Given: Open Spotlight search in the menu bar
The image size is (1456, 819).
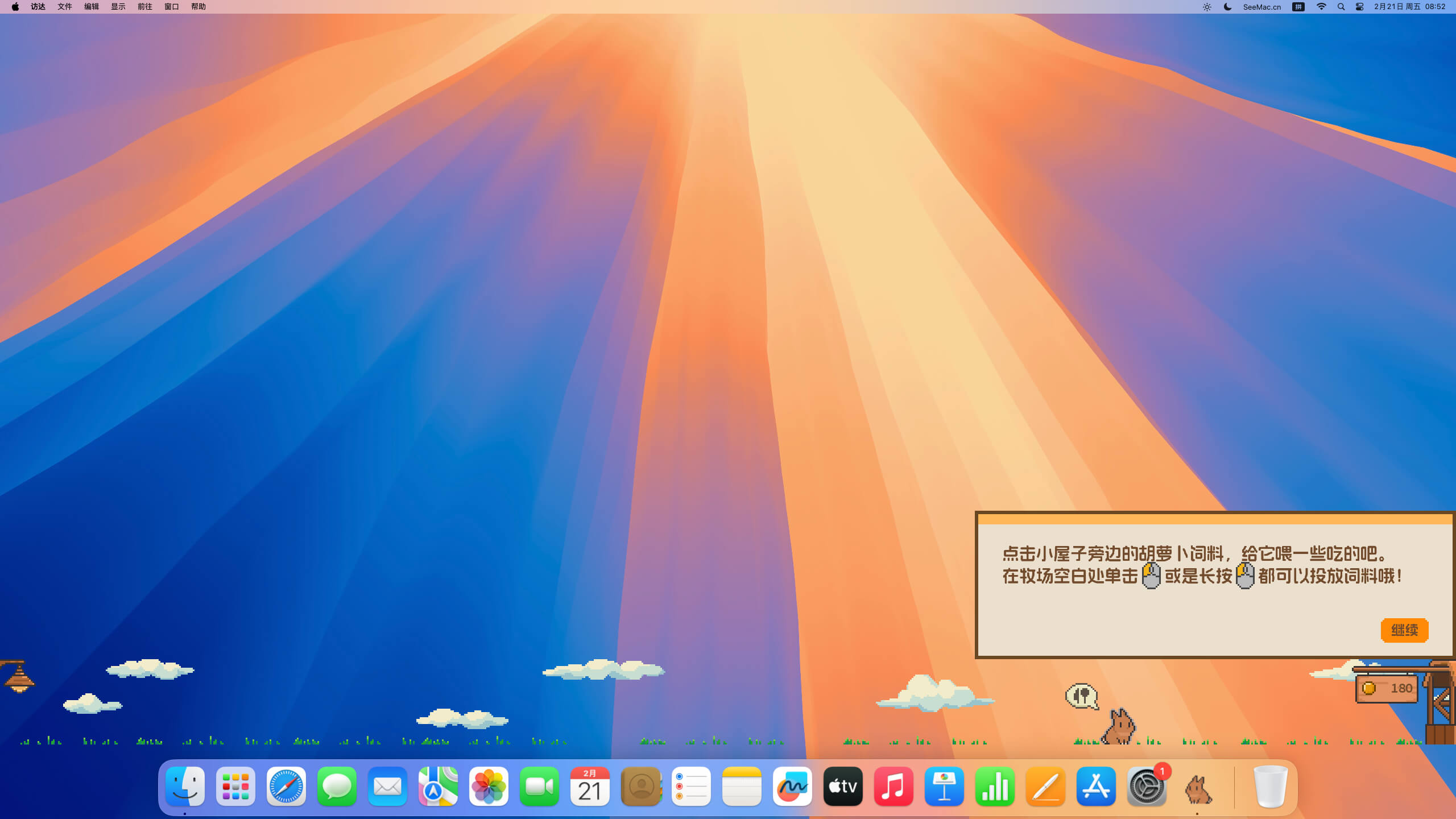Looking at the screenshot, I should (x=1341, y=7).
